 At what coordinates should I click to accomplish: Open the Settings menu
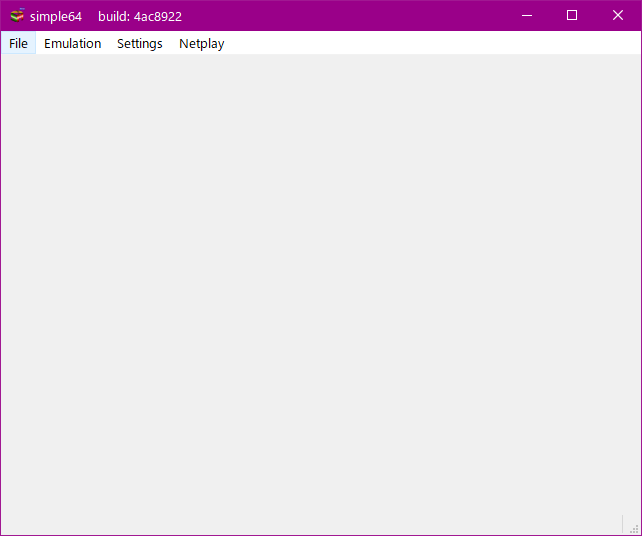click(139, 44)
